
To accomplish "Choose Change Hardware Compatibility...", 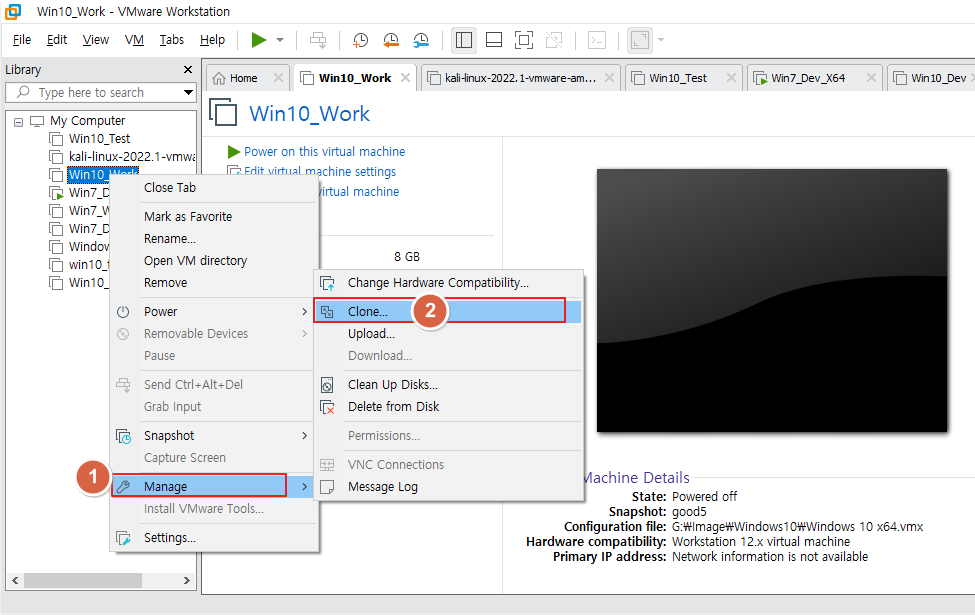I will [x=448, y=283].
